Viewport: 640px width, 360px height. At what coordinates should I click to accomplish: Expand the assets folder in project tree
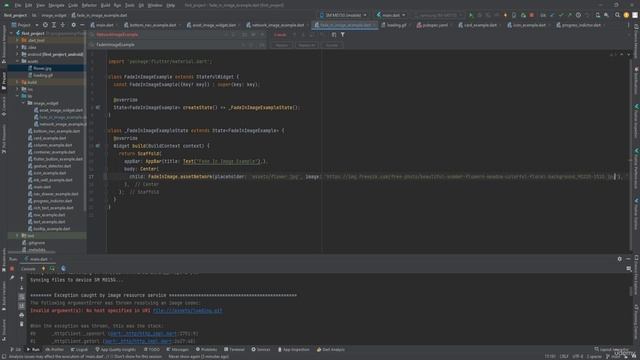point(18,61)
